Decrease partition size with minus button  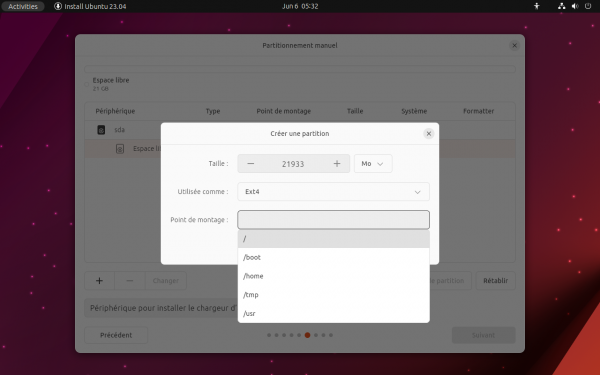(x=251, y=164)
